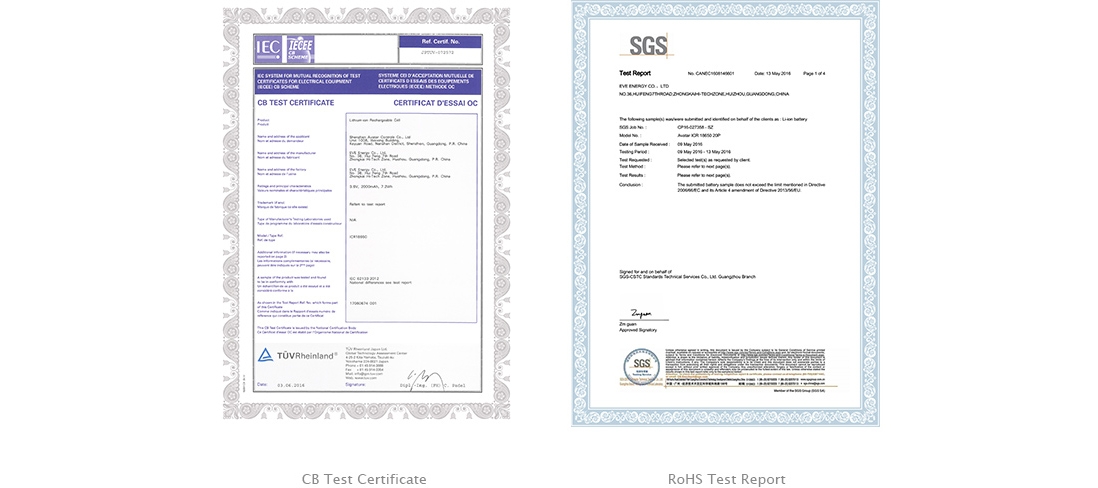Click the 'EVE ENERGY CO., LTD' line
The image size is (1098, 488).
644,85
